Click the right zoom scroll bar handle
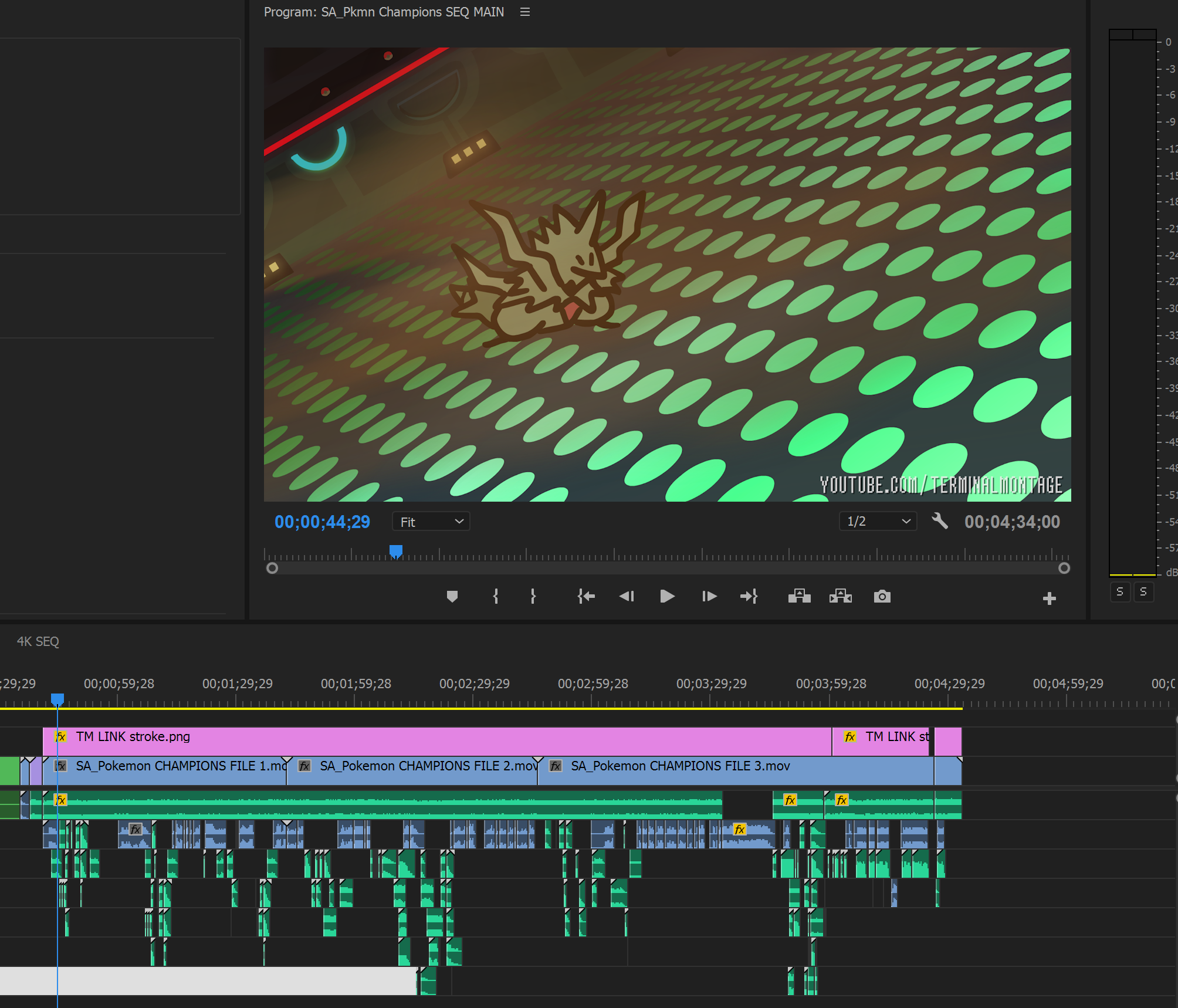The width and height of the screenshot is (1178, 1008). (1064, 568)
